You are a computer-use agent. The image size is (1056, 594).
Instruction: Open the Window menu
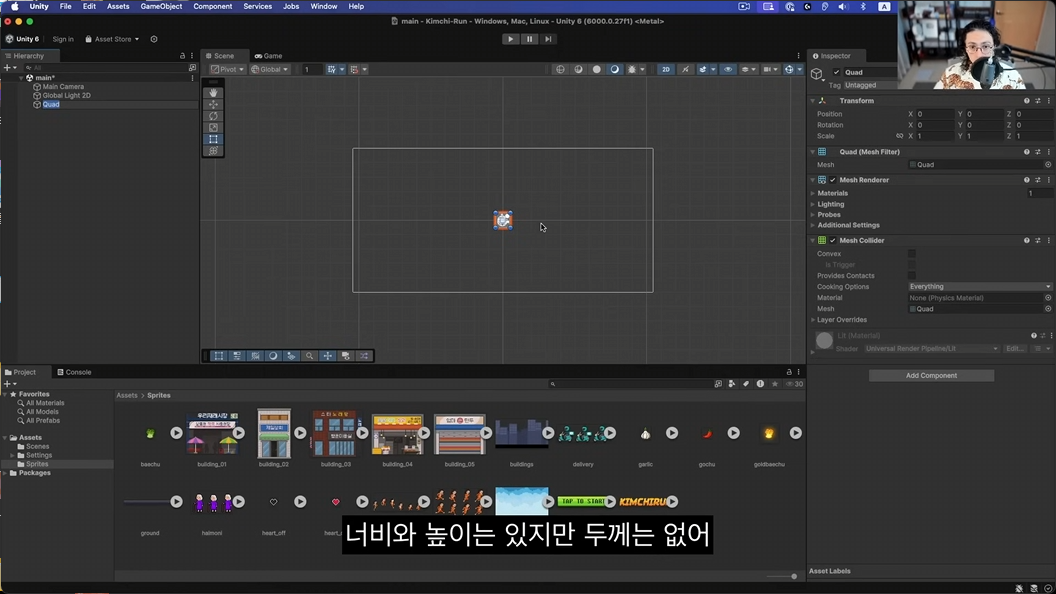pos(323,6)
